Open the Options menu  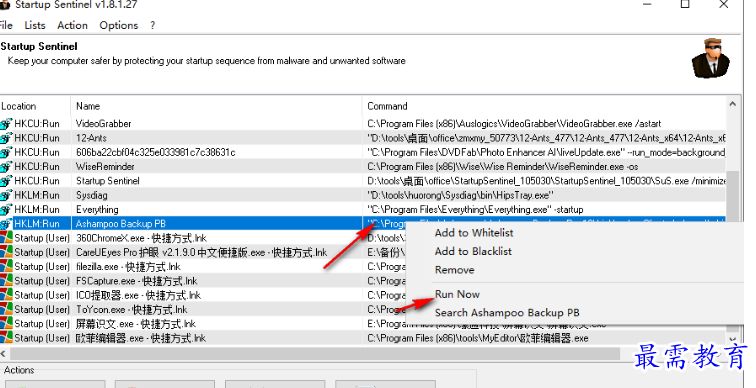tap(119, 25)
